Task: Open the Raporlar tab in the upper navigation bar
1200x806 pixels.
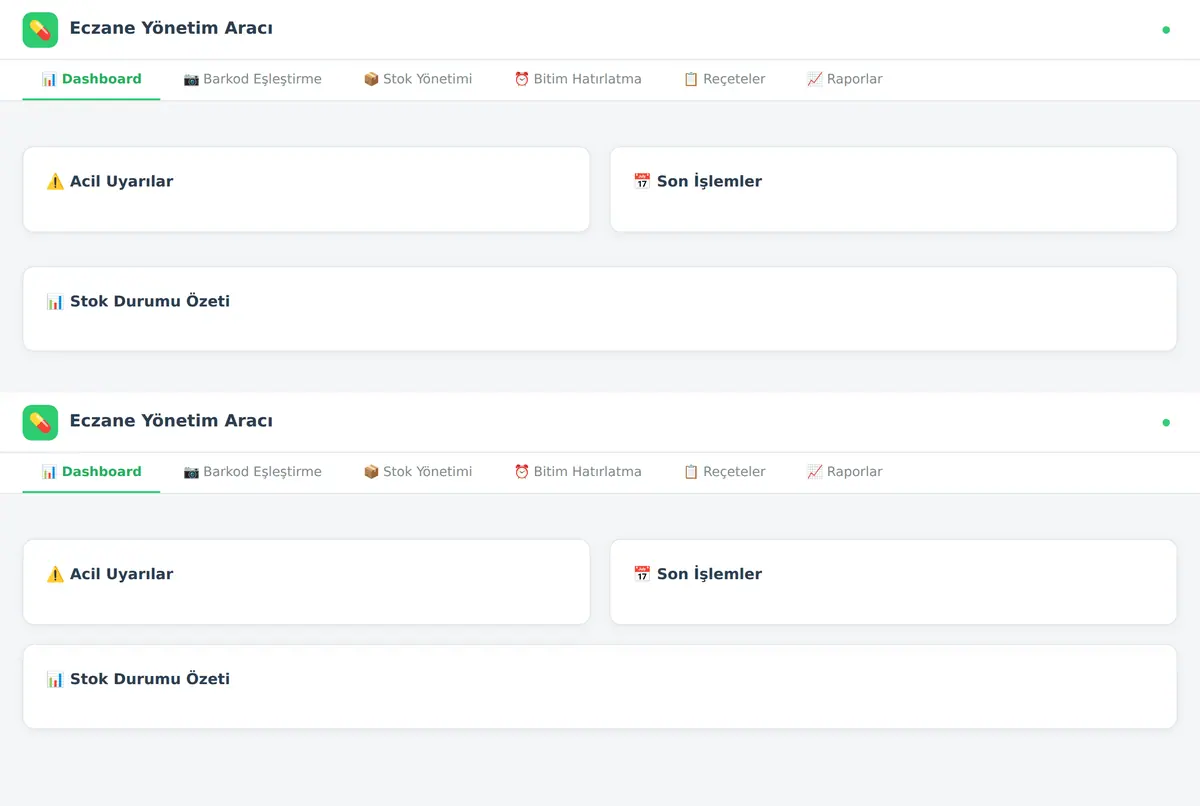Action: point(844,79)
